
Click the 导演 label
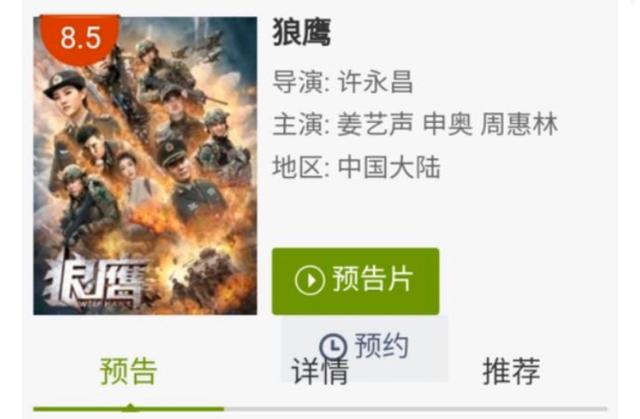tap(298, 82)
